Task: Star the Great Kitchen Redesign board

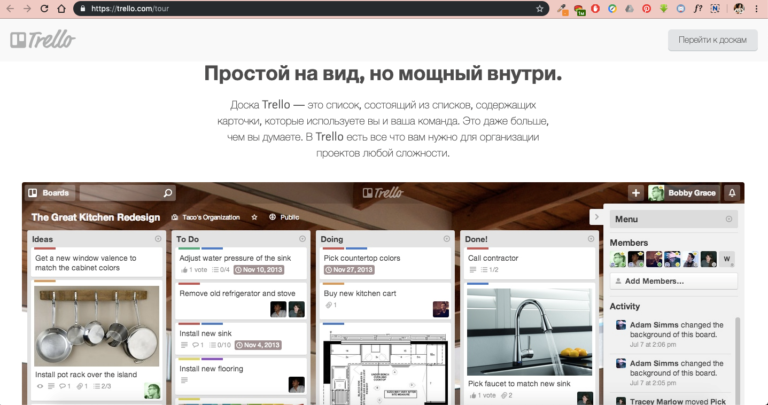Action: tap(254, 217)
